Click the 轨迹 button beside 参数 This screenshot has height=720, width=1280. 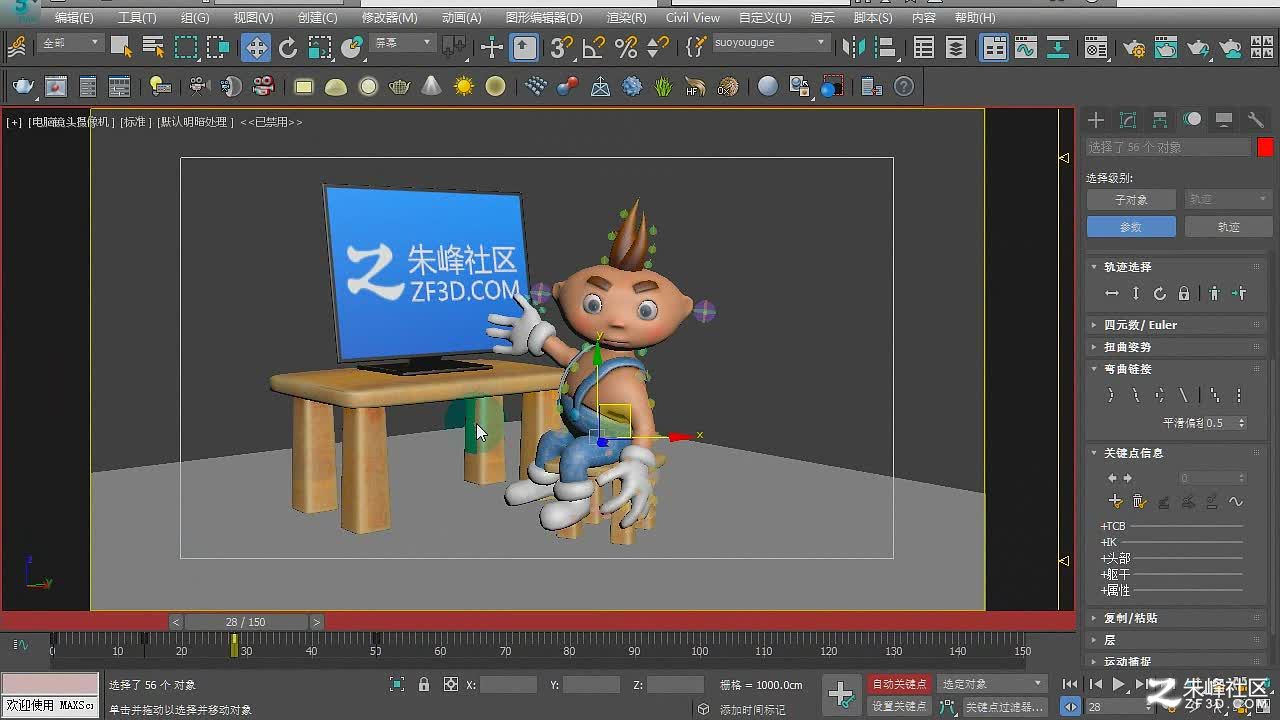click(1229, 227)
